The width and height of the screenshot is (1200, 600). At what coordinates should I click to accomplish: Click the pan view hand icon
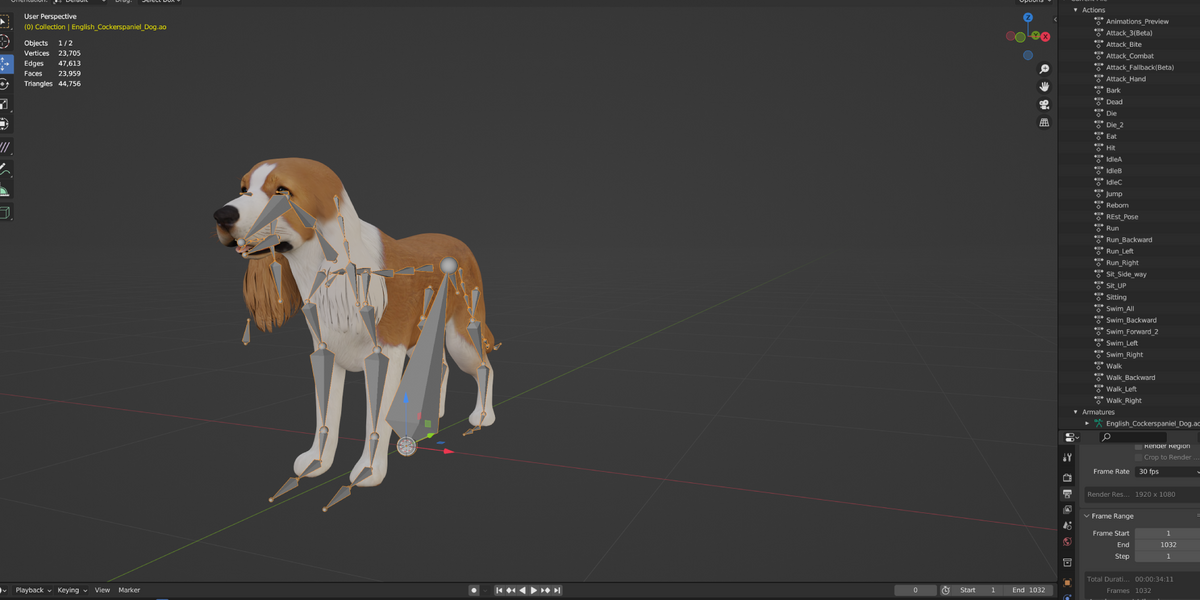(1044, 87)
